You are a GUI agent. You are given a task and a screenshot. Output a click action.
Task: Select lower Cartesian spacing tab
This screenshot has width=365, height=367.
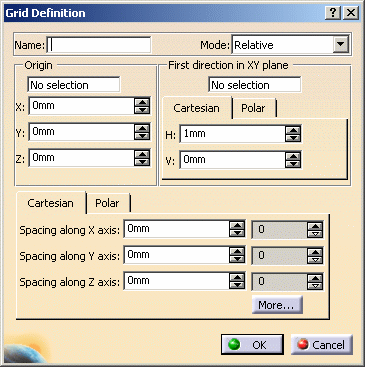[x=51, y=203]
